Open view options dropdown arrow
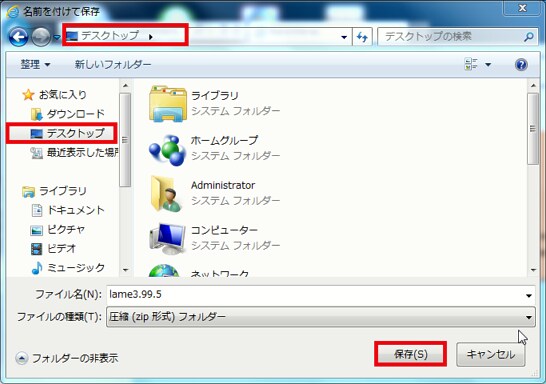Image resolution: width=546 pixels, height=384 pixels. pyautogui.click(x=488, y=65)
